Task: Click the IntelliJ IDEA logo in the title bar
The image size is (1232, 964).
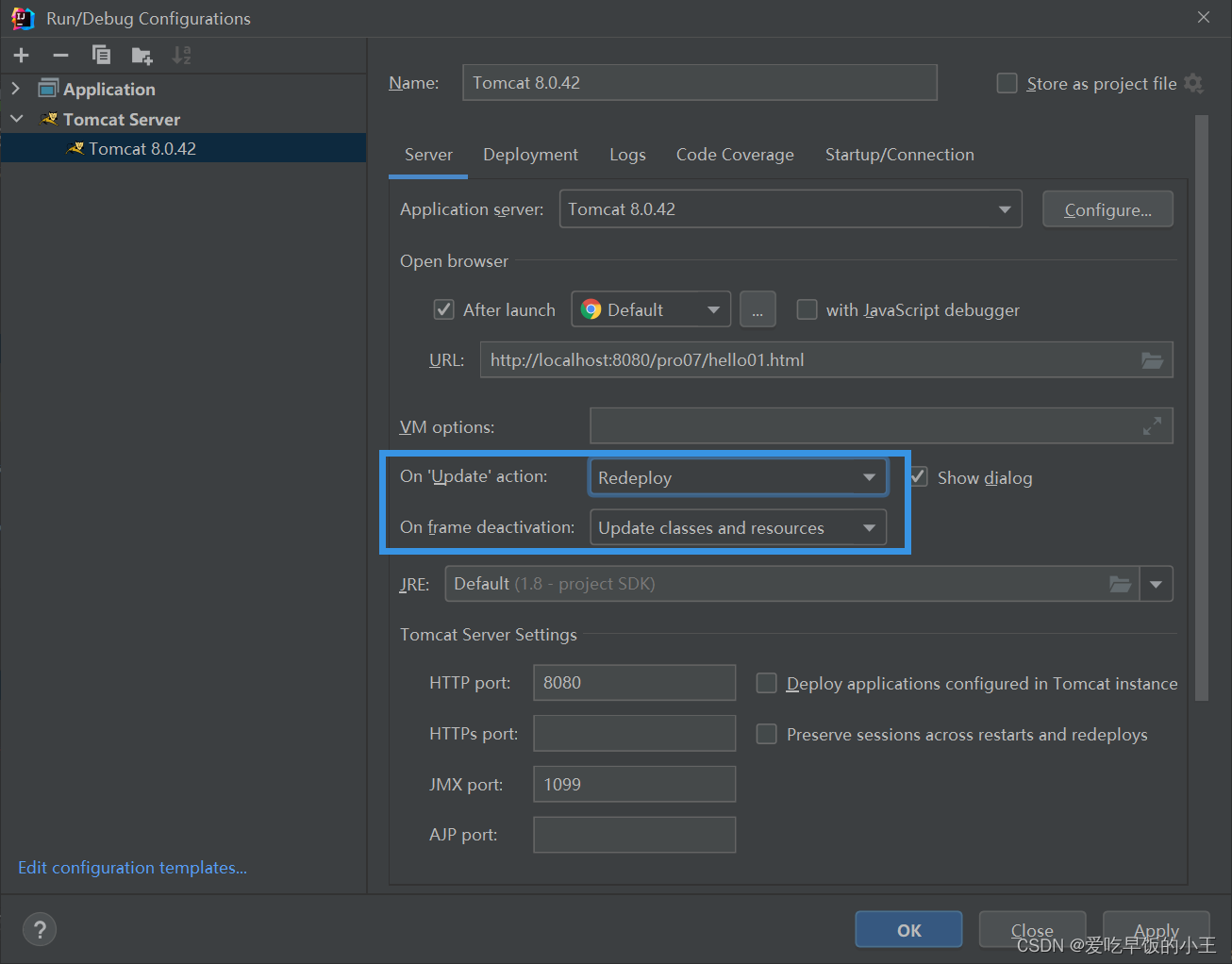Action: pos(23,18)
